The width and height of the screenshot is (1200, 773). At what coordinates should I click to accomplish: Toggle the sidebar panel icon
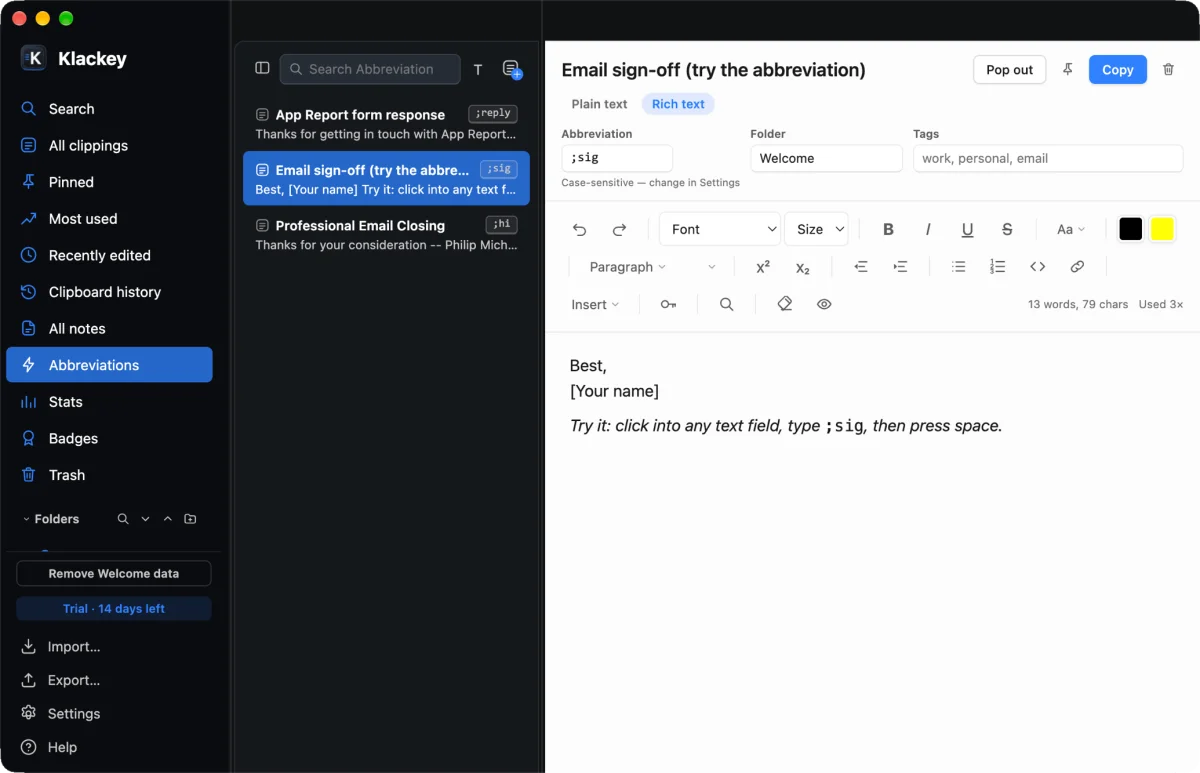tap(262, 68)
